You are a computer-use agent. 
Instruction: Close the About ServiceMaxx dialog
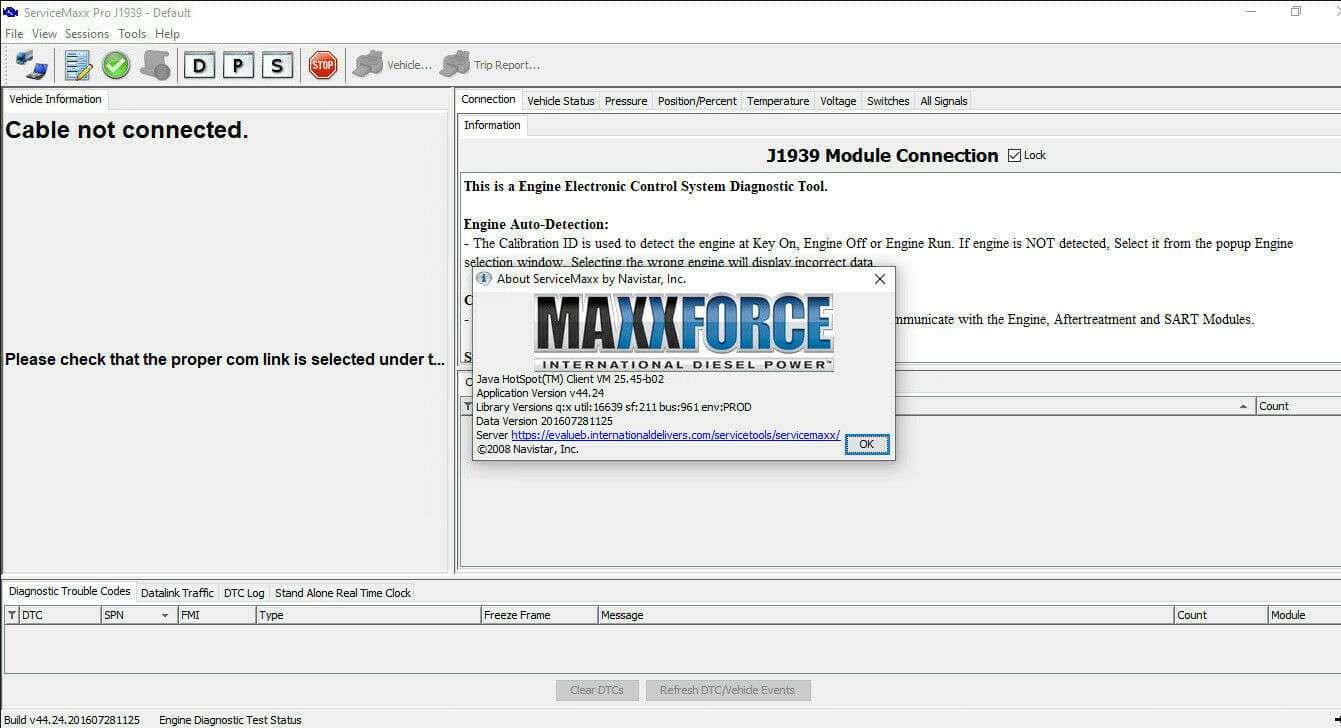point(880,279)
